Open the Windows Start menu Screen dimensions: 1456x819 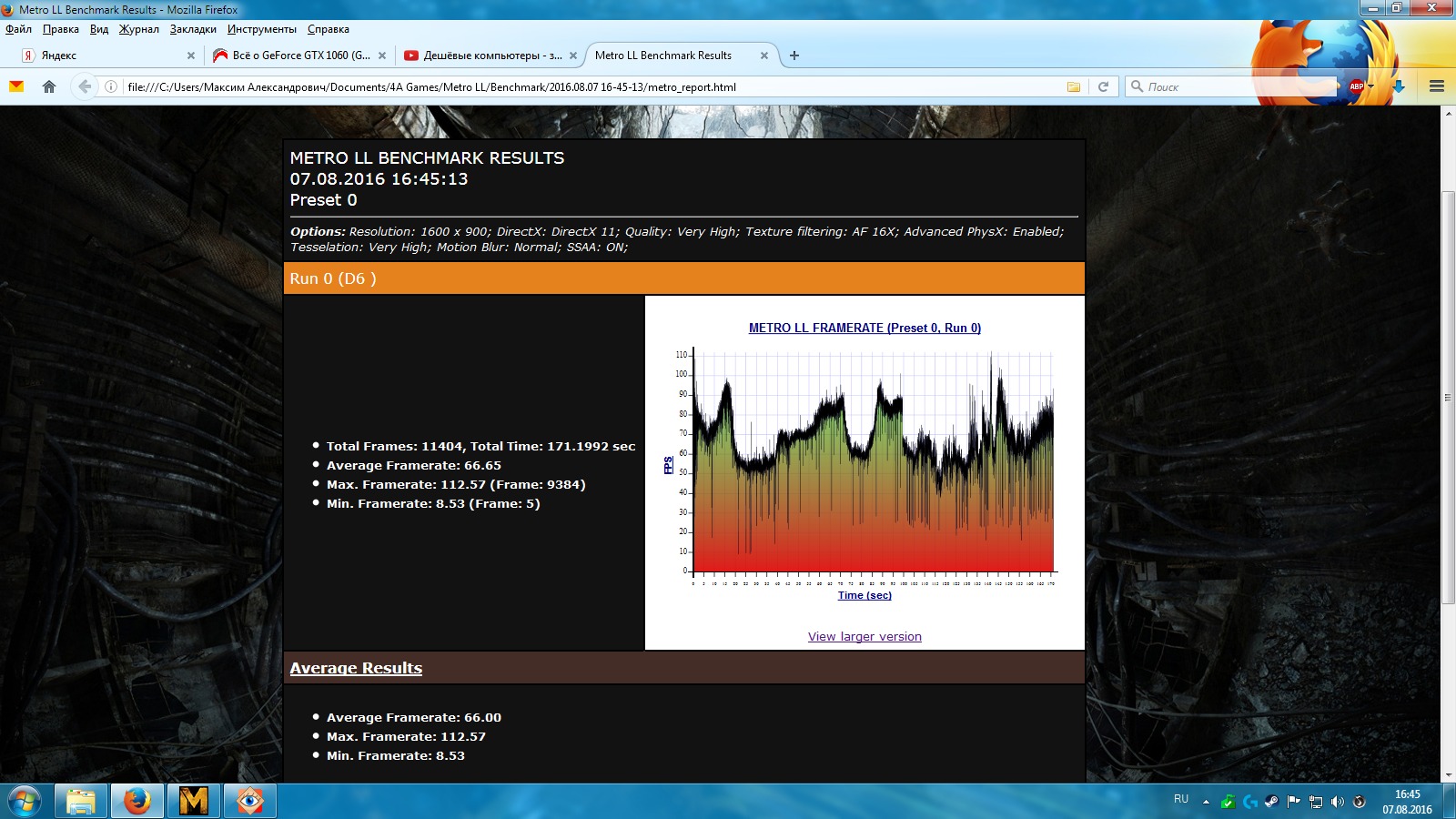tap(25, 801)
